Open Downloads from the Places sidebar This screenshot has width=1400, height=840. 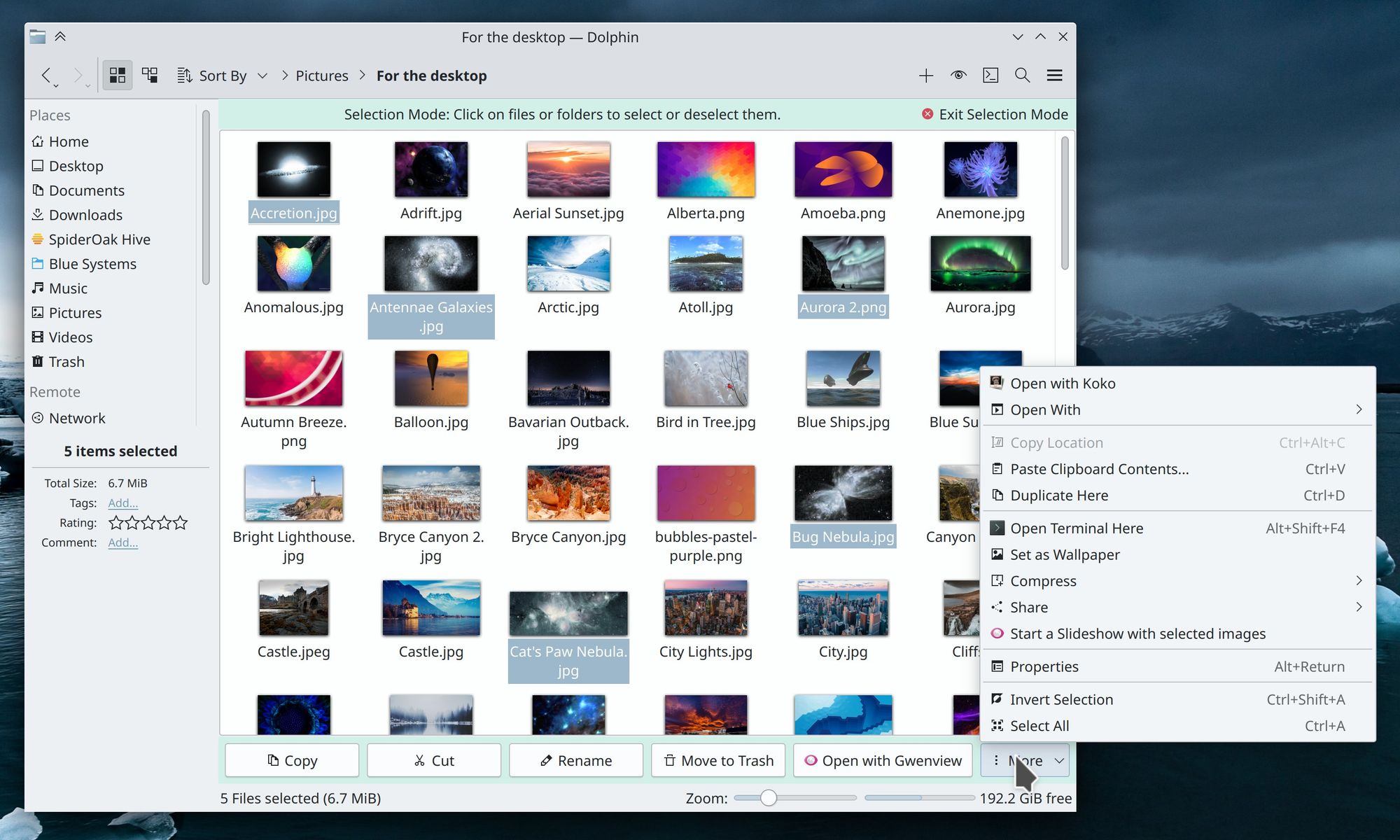point(85,215)
